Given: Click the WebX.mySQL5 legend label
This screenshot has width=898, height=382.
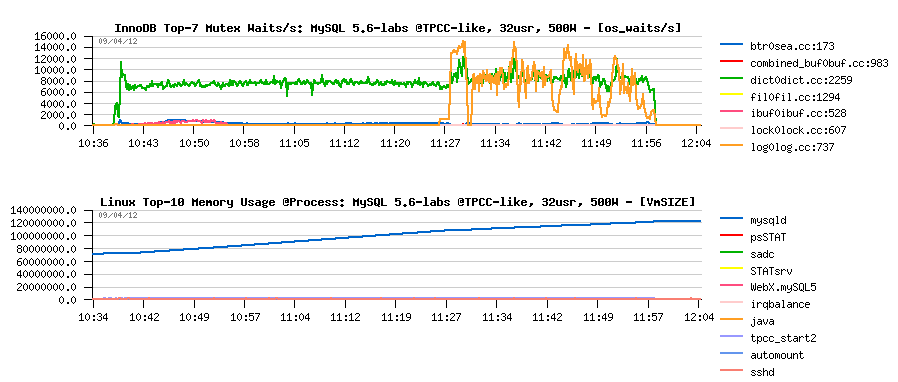Looking at the screenshot, I should [783, 288].
